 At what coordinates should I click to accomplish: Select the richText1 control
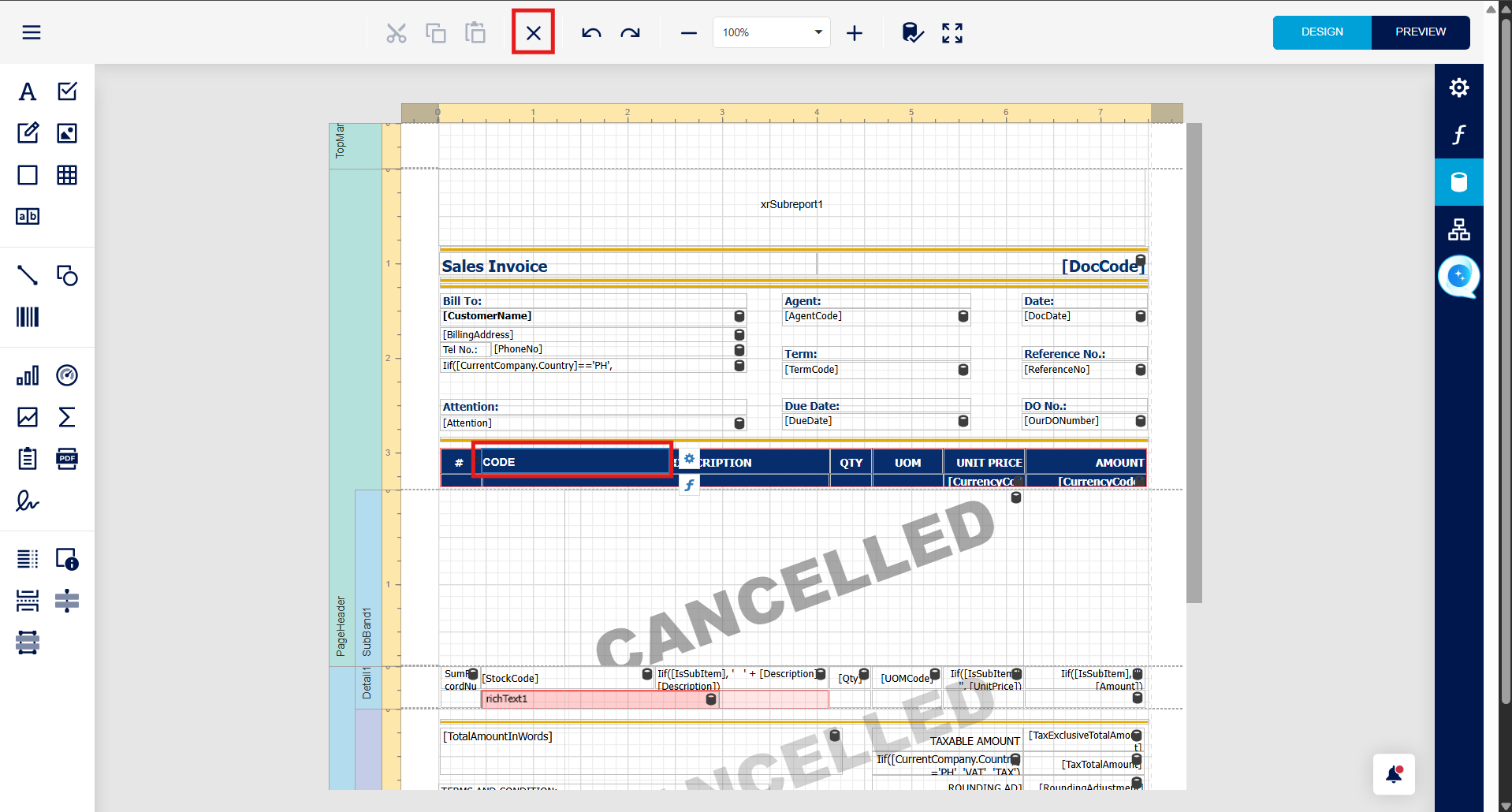pos(600,699)
